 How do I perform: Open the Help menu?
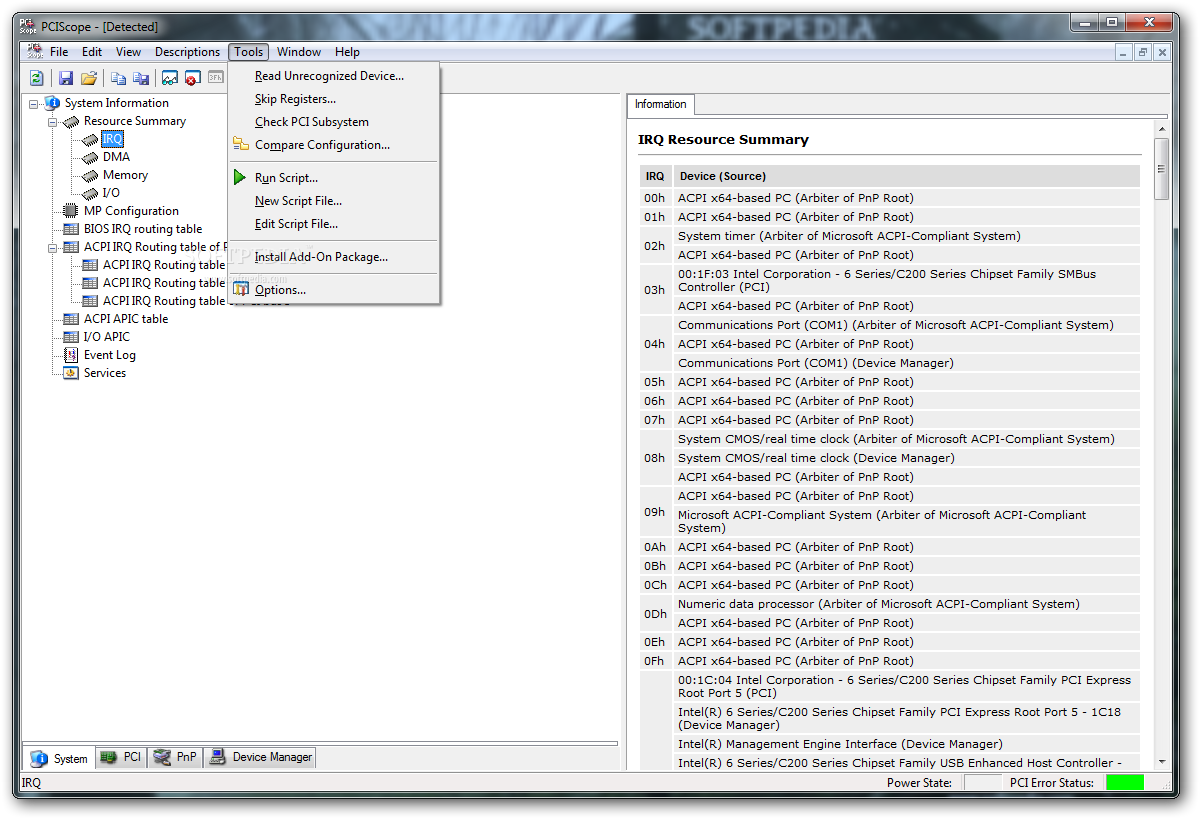347,52
